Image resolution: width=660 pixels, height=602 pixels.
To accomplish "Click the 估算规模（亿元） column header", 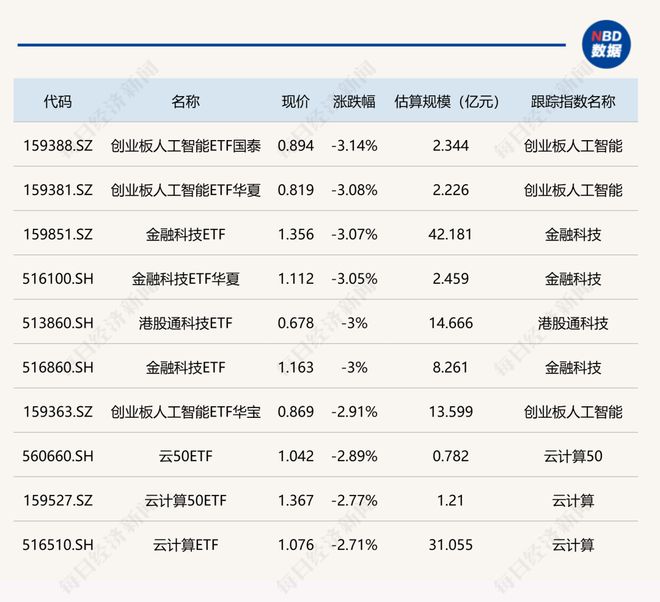I will [447, 101].
